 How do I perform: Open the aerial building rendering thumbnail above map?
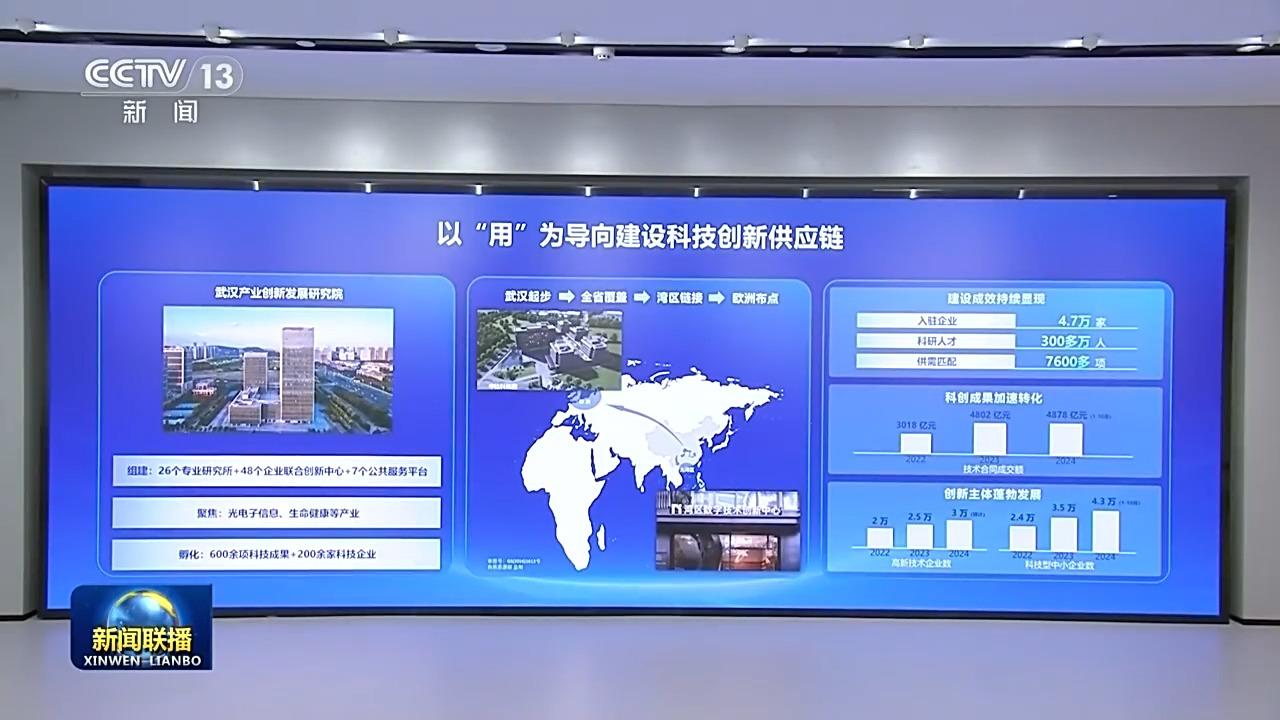[x=549, y=349]
